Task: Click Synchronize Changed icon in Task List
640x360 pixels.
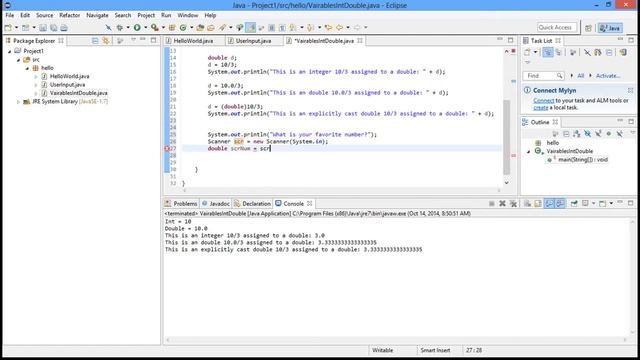Action: click(x=623, y=52)
